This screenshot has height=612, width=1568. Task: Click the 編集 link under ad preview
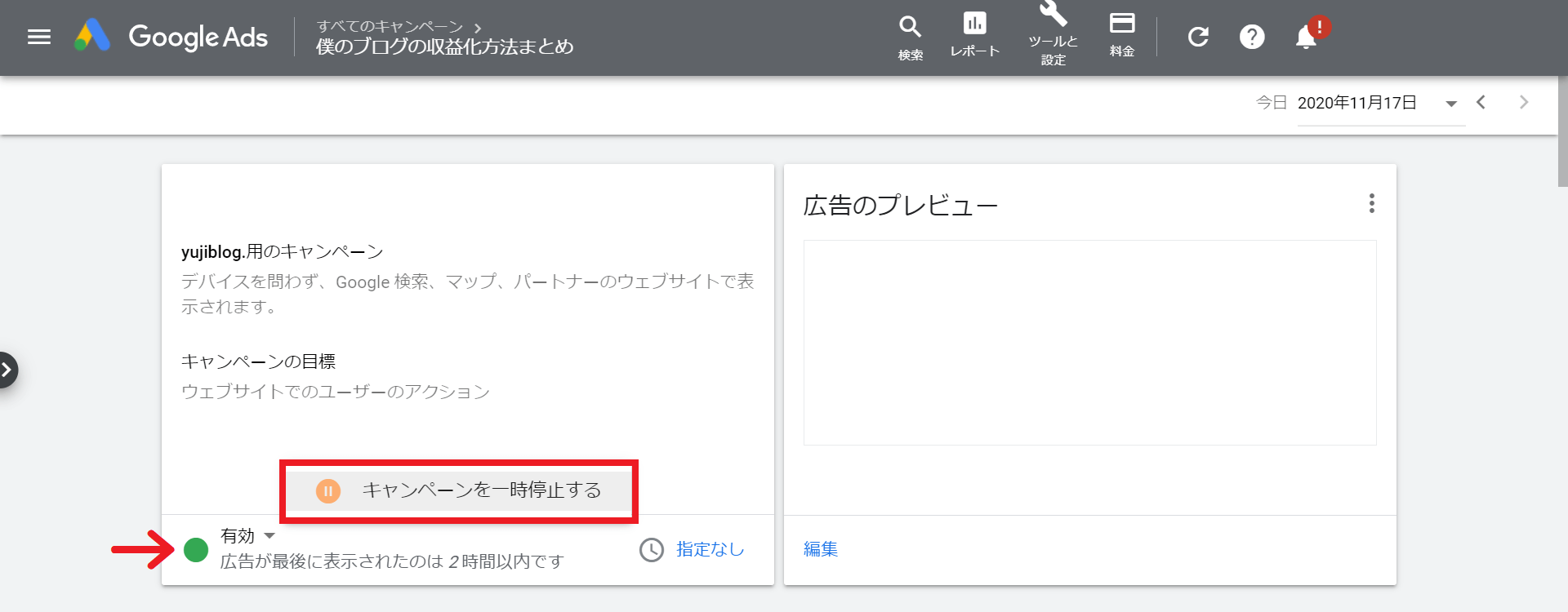(x=821, y=549)
